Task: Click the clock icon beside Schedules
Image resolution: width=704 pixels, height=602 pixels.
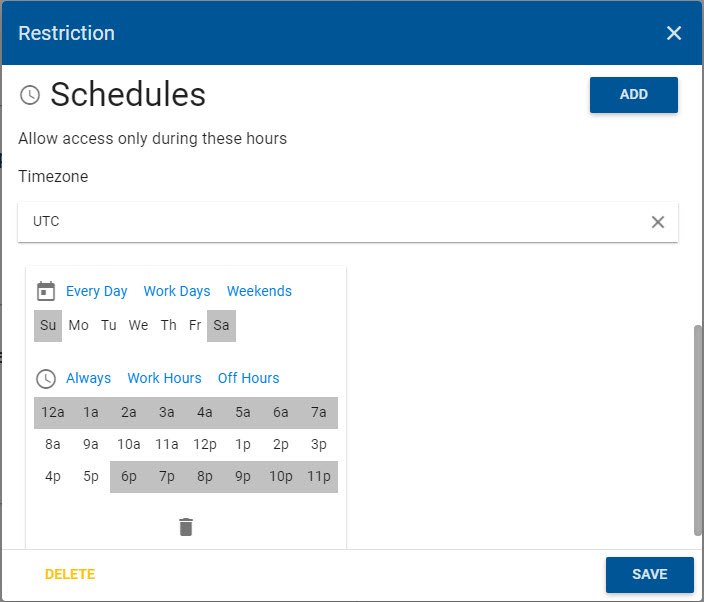Action: [x=30, y=95]
